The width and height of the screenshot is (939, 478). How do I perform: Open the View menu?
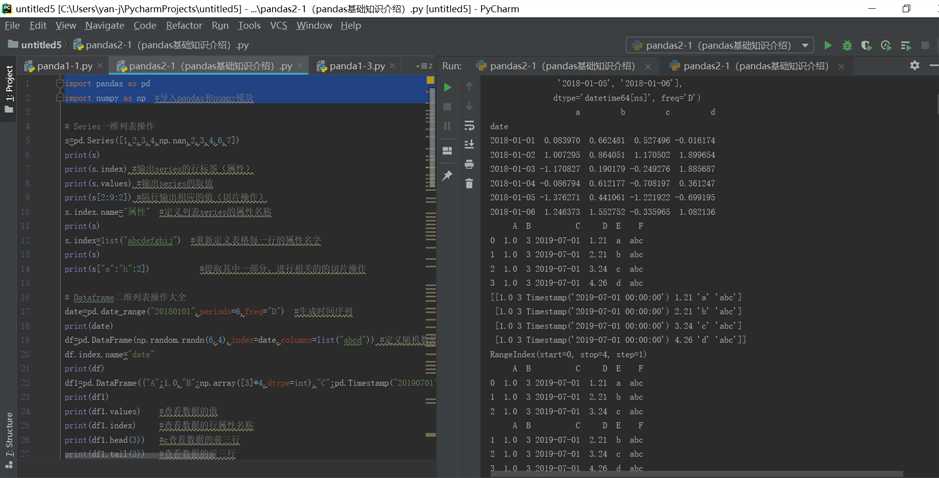[66, 25]
